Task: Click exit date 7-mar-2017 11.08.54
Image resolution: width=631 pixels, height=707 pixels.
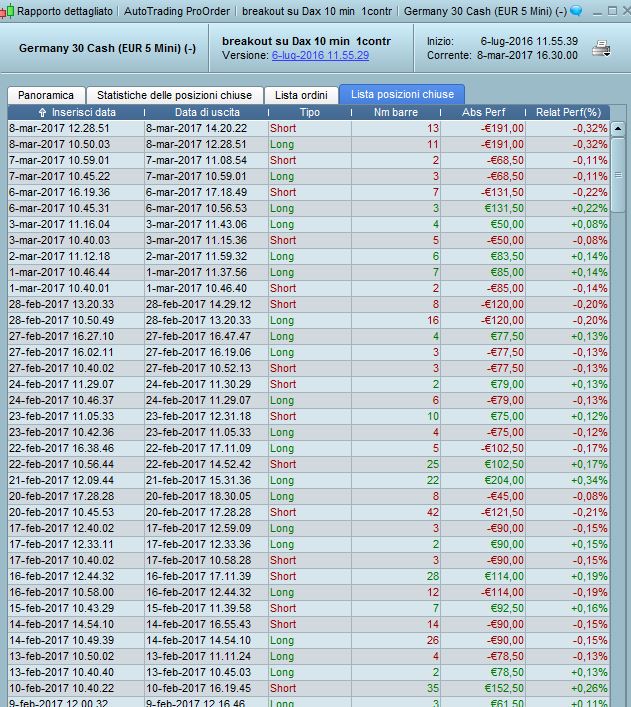Action: [196, 161]
